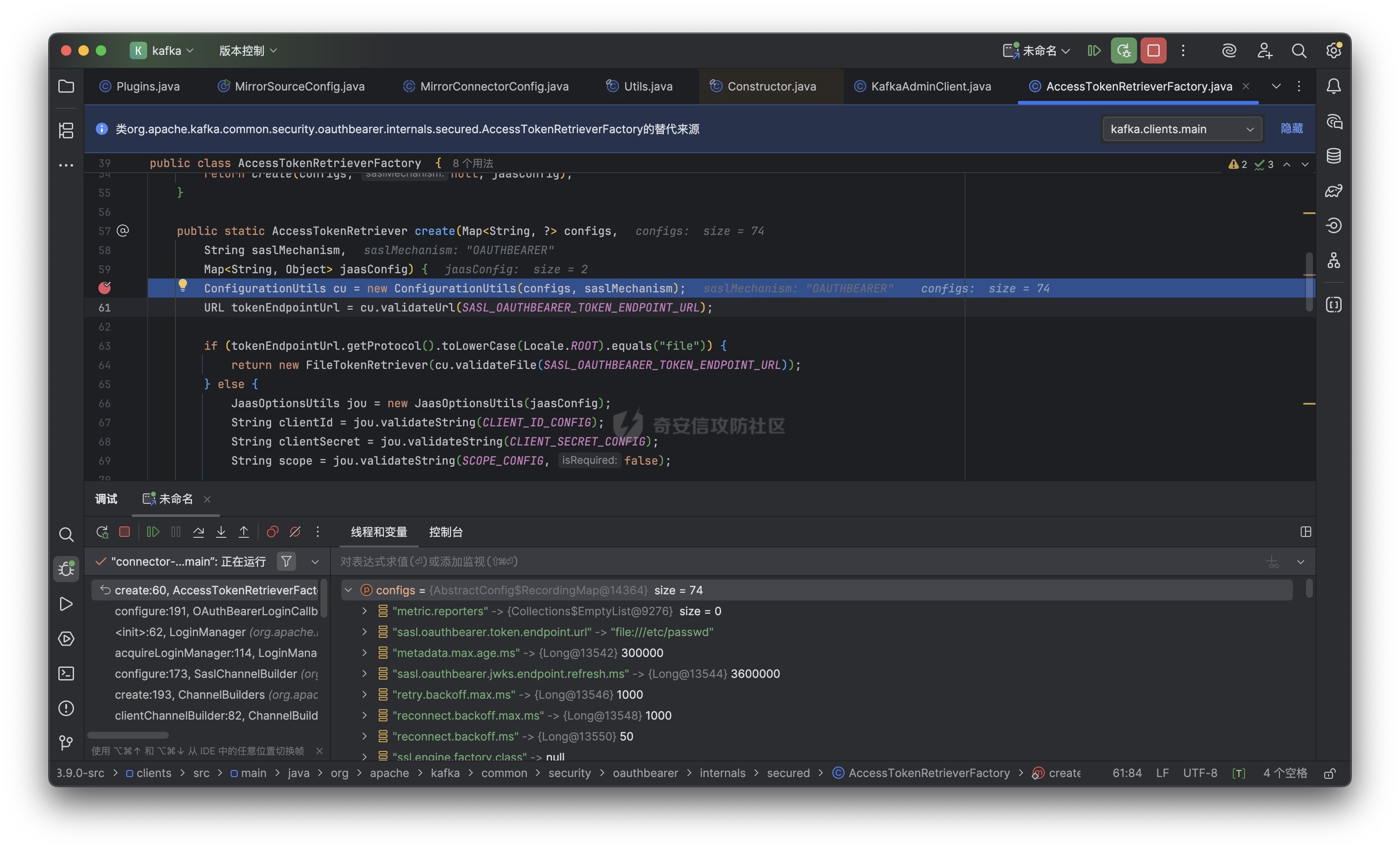Click the evaluate expression input field
1400x851 pixels.
[x=795, y=562]
